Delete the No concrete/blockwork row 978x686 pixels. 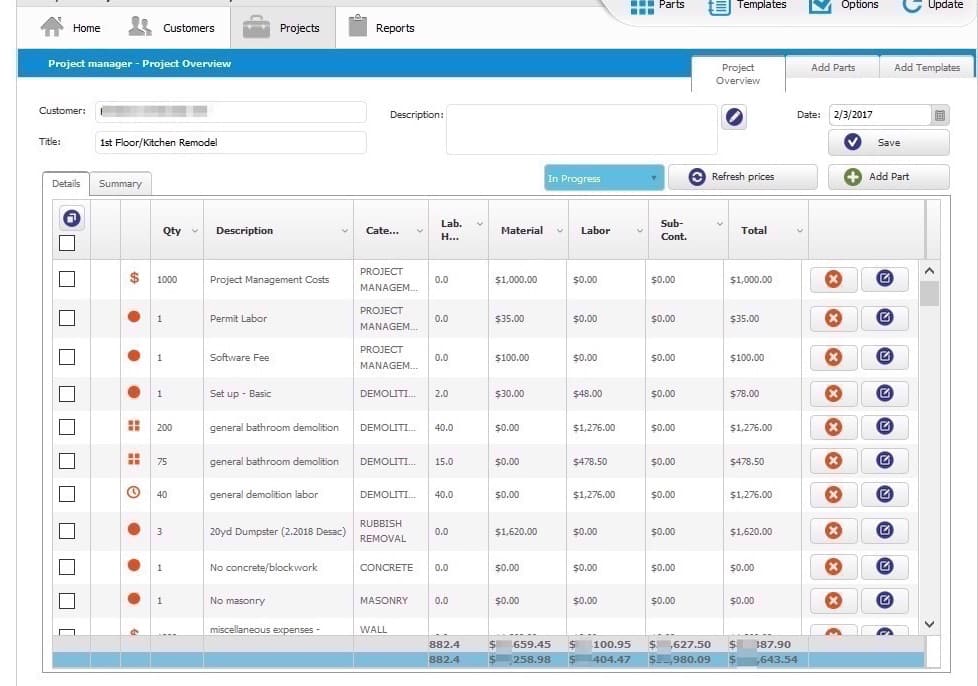pos(833,567)
